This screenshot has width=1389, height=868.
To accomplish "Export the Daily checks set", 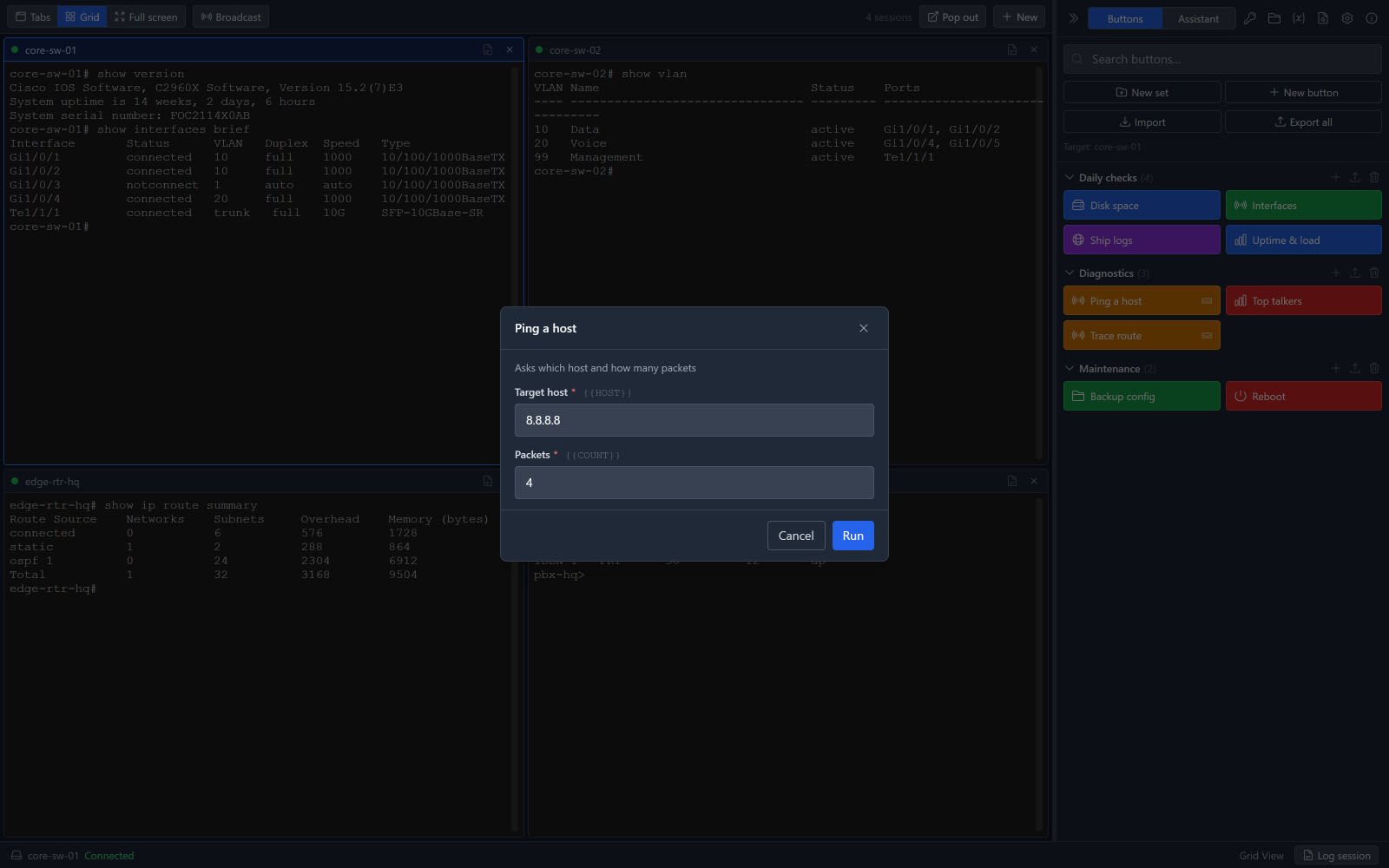I will tap(1355, 177).
